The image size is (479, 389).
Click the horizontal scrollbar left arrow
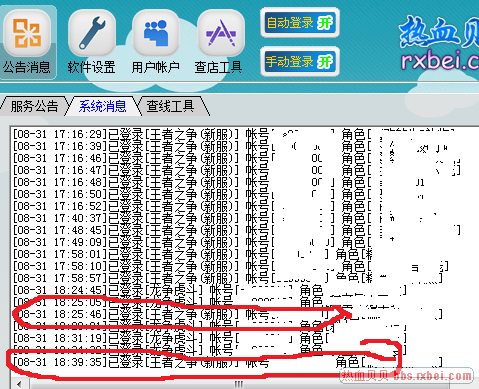(19, 384)
